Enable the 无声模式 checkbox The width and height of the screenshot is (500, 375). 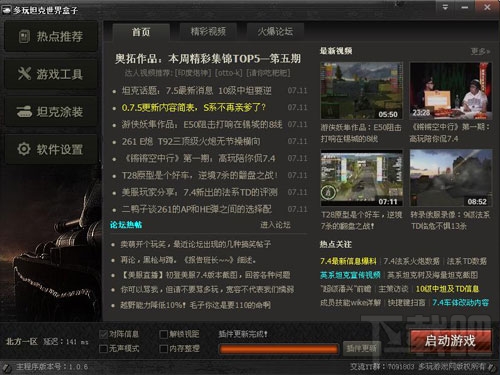(103, 349)
